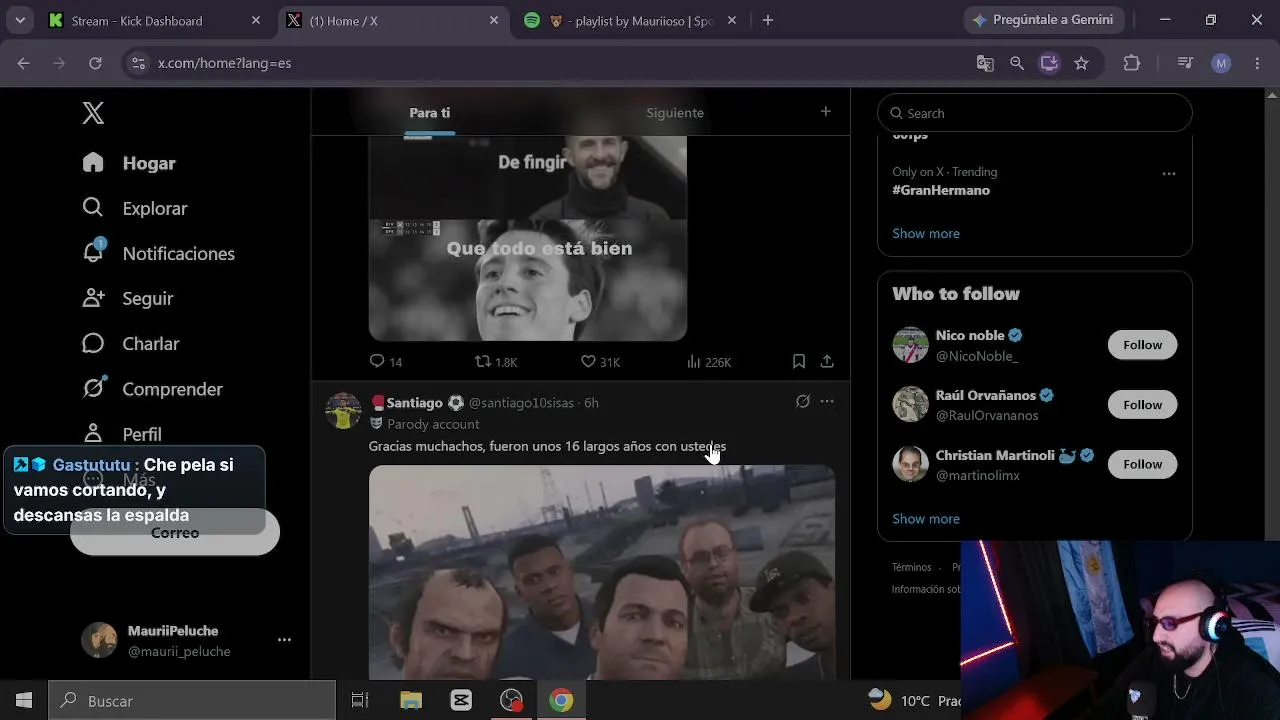Go back in browser history
The width and height of the screenshot is (1280, 720).
tap(24, 63)
